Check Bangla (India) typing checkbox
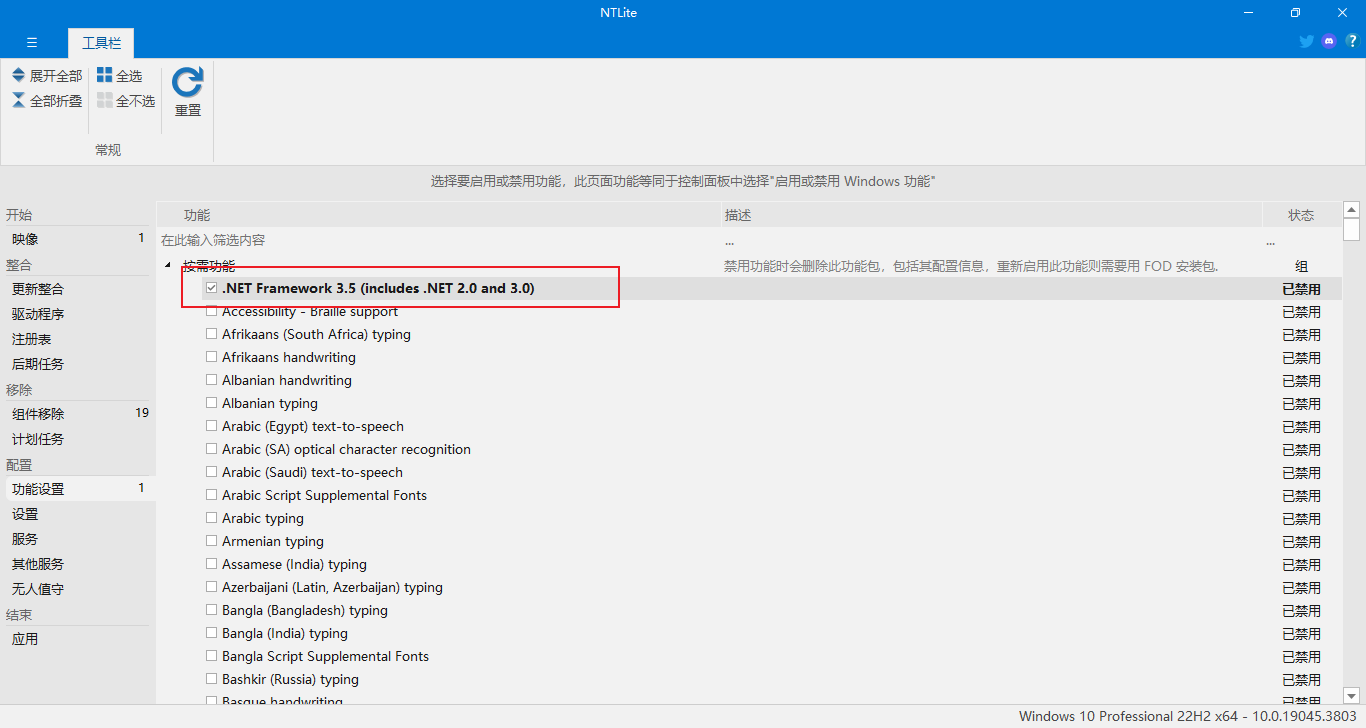Image resolution: width=1366 pixels, height=728 pixels. 211,633
